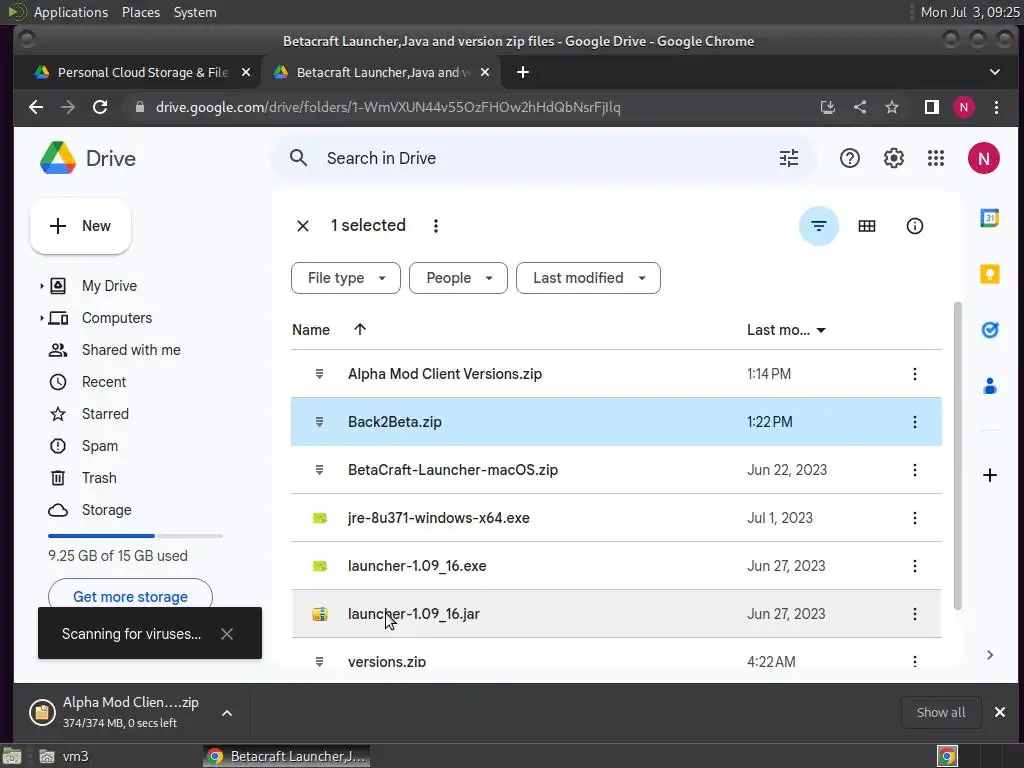Open the Google Keep side panel icon
The height and width of the screenshot is (768, 1024).
pyautogui.click(x=989, y=274)
